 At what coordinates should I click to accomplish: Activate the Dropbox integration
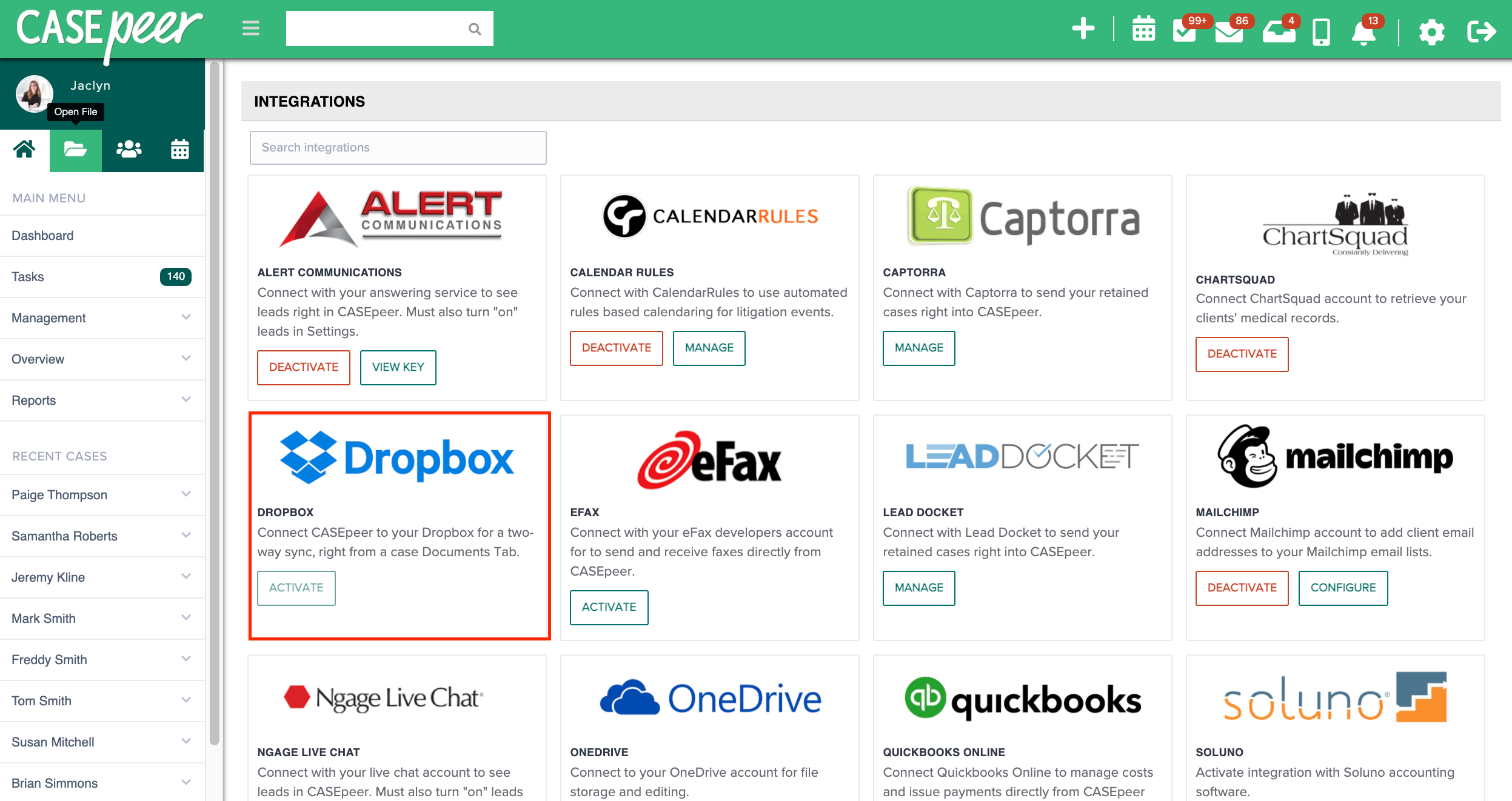[296, 587]
